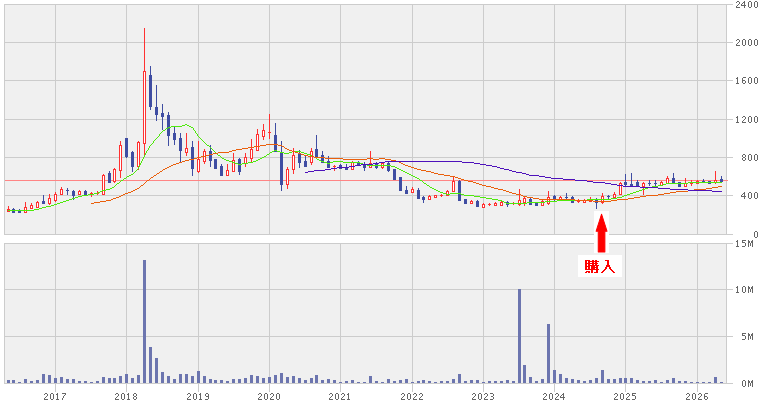Click the 2019 year label on the time axis

(x=198, y=397)
